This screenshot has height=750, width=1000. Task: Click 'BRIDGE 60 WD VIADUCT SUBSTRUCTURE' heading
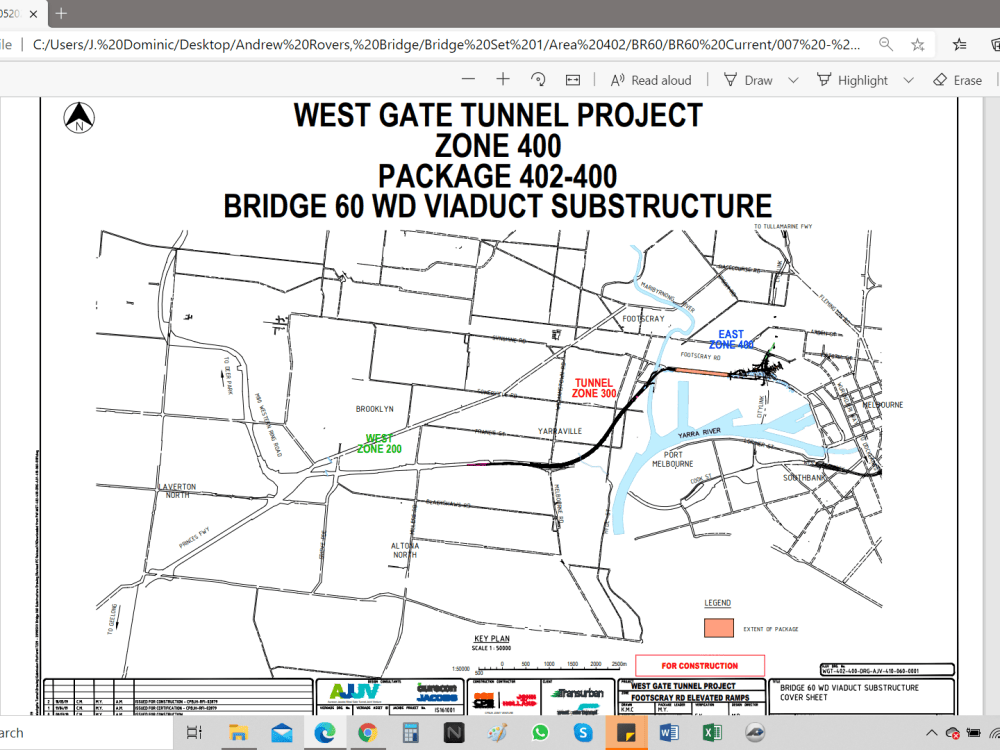coord(497,206)
